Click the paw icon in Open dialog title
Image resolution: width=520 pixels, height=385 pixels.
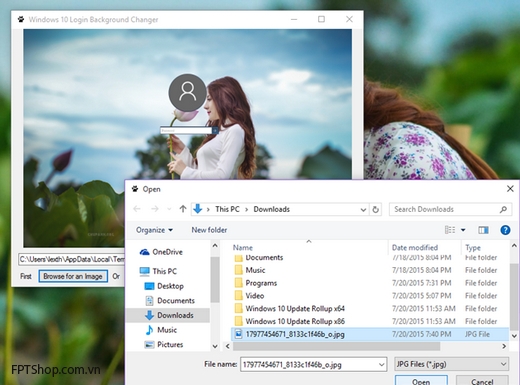pos(135,189)
